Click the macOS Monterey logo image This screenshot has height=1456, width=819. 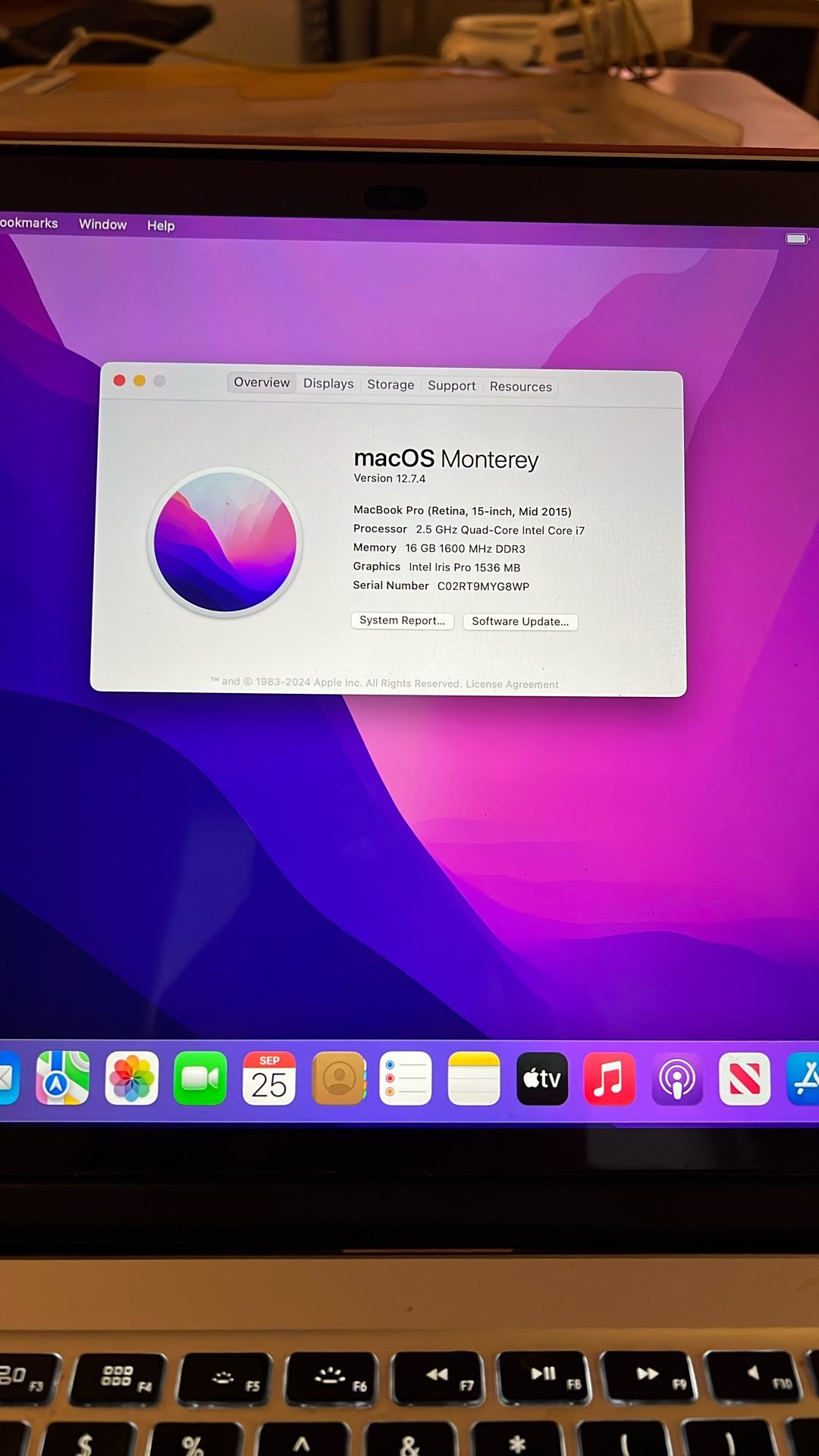(225, 542)
